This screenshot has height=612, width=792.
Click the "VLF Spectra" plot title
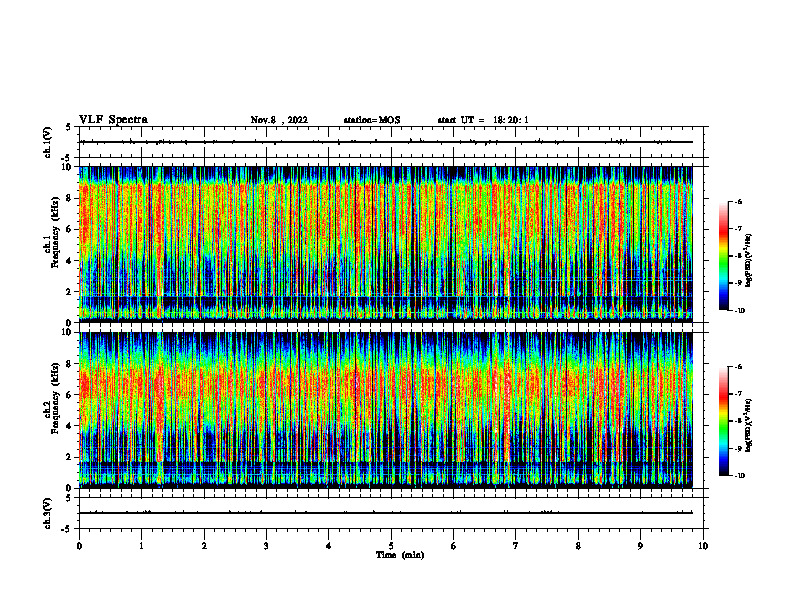coord(113,120)
